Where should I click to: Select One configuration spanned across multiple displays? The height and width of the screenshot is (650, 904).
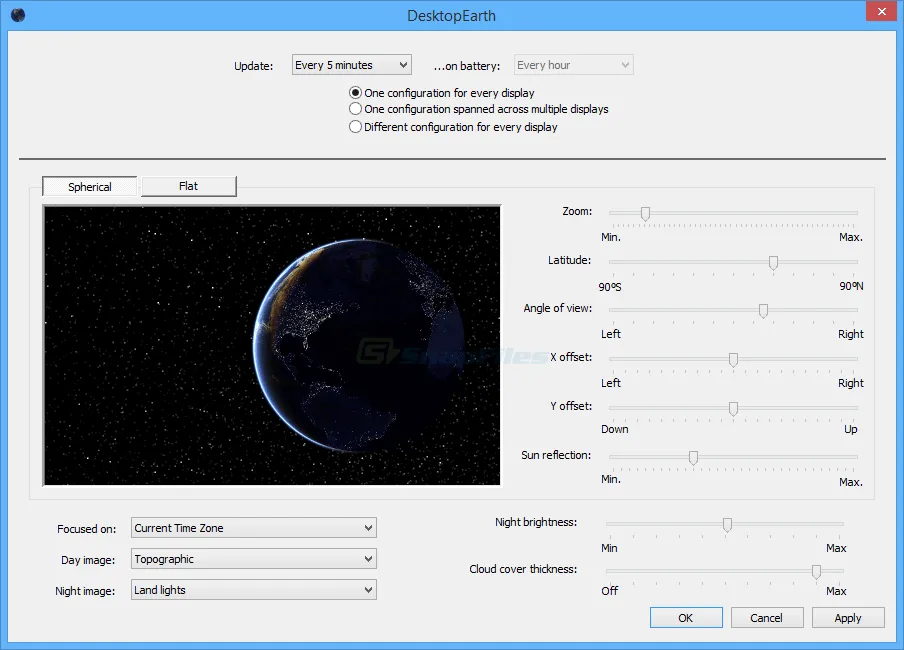(x=479, y=109)
